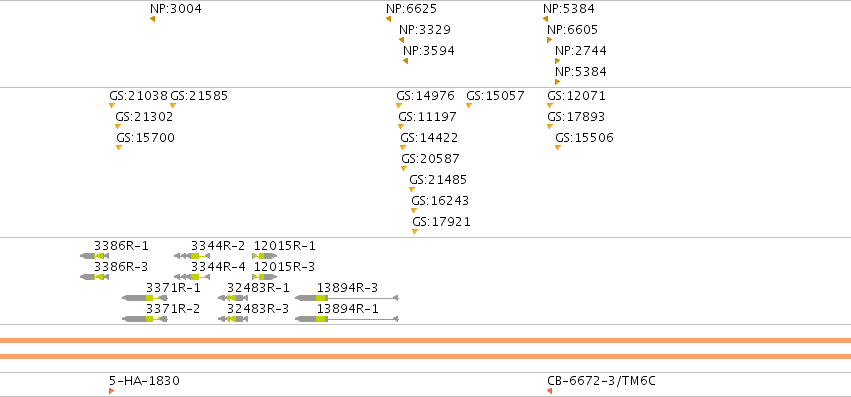Open the NP:6625 feature label
The width and height of the screenshot is (851, 397).
411,9
